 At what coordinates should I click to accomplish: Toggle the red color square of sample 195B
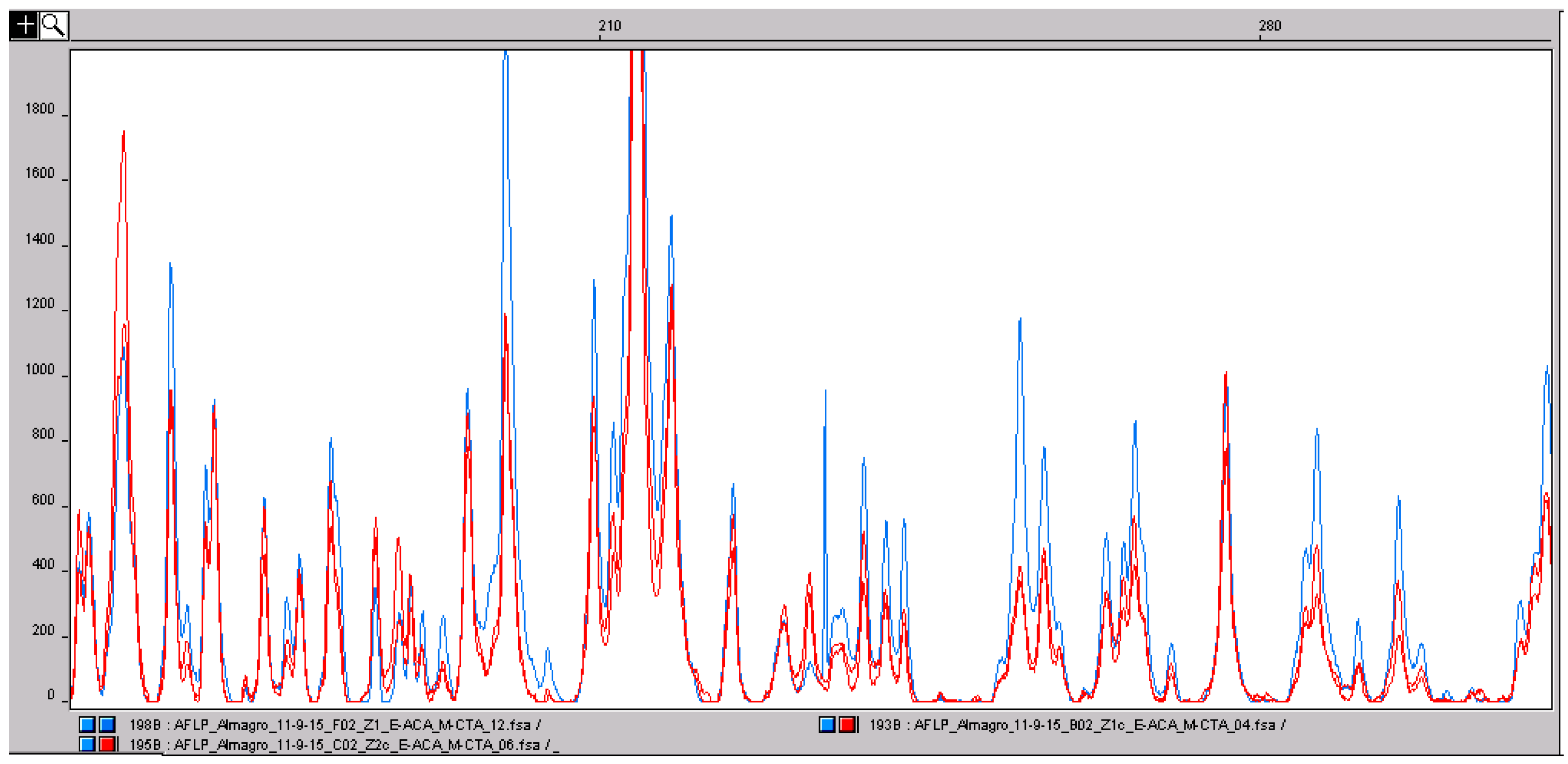pyautogui.click(x=108, y=744)
